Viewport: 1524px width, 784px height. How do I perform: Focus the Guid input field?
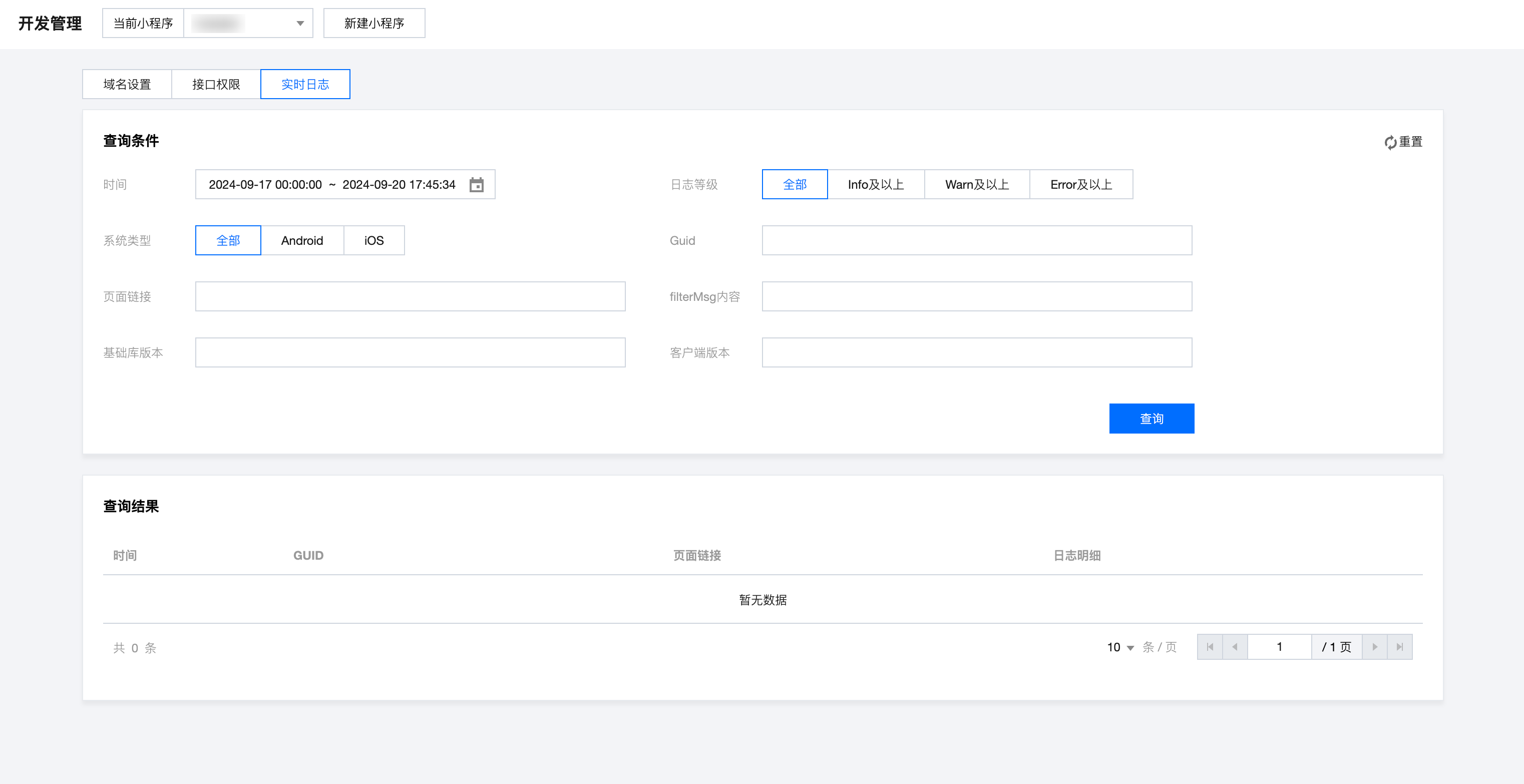tap(977, 241)
